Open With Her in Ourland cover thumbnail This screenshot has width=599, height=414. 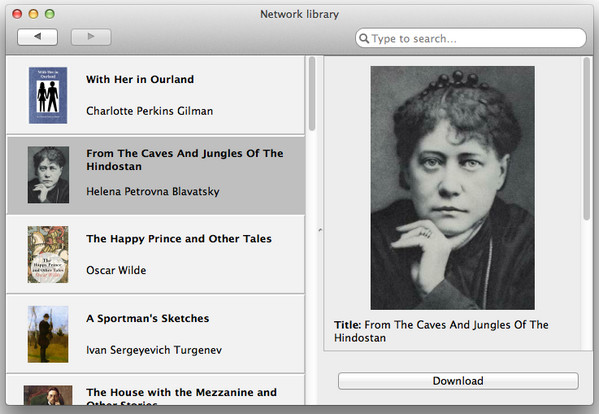(48, 95)
